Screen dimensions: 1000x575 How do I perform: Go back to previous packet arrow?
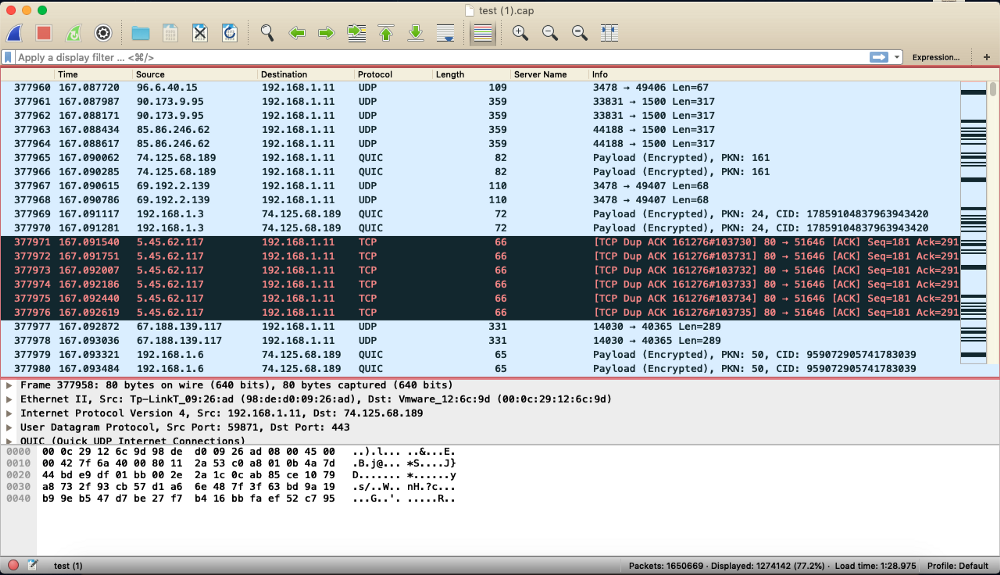(x=297, y=33)
